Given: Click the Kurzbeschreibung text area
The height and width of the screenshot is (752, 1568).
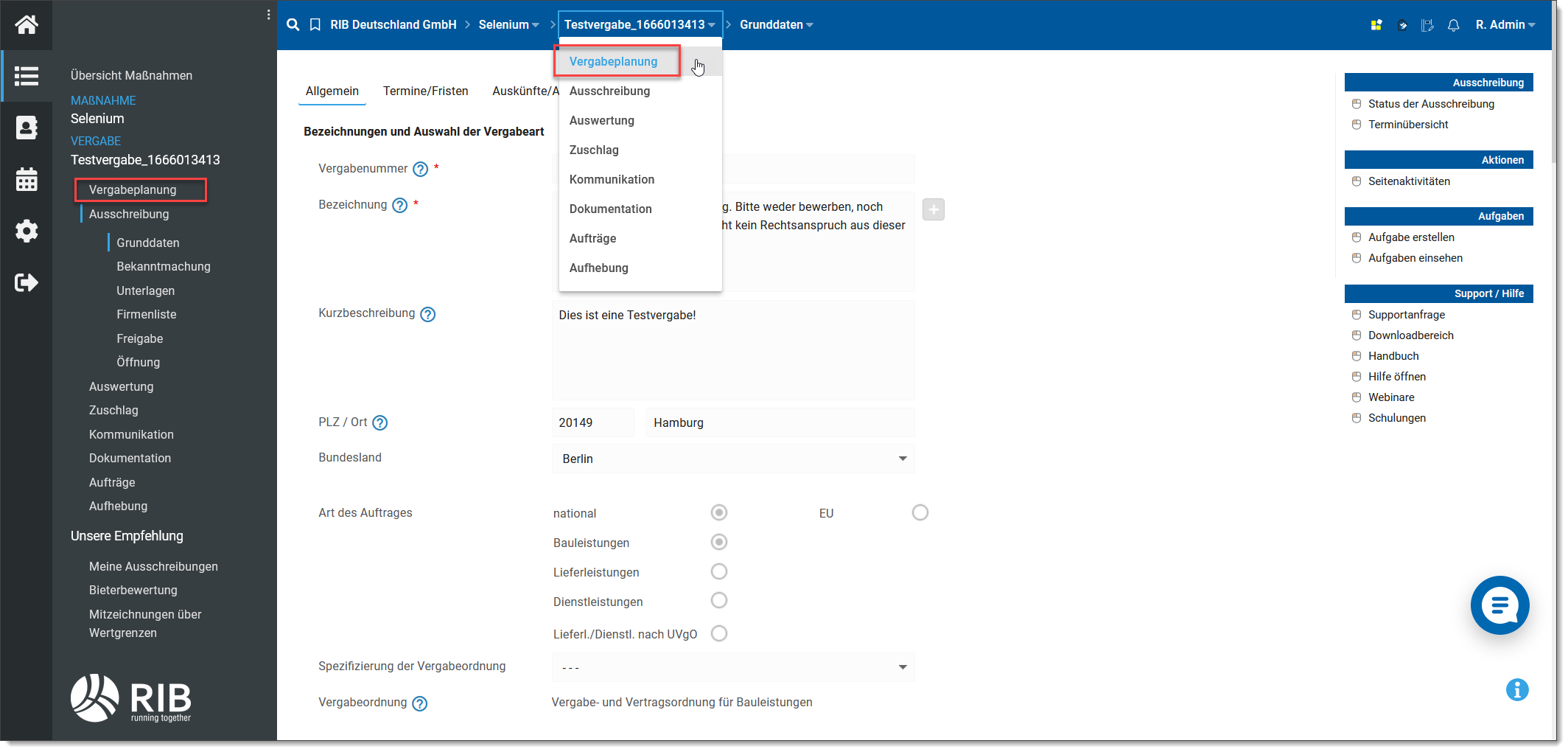Looking at the screenshot, I should [x=733, y=349].
